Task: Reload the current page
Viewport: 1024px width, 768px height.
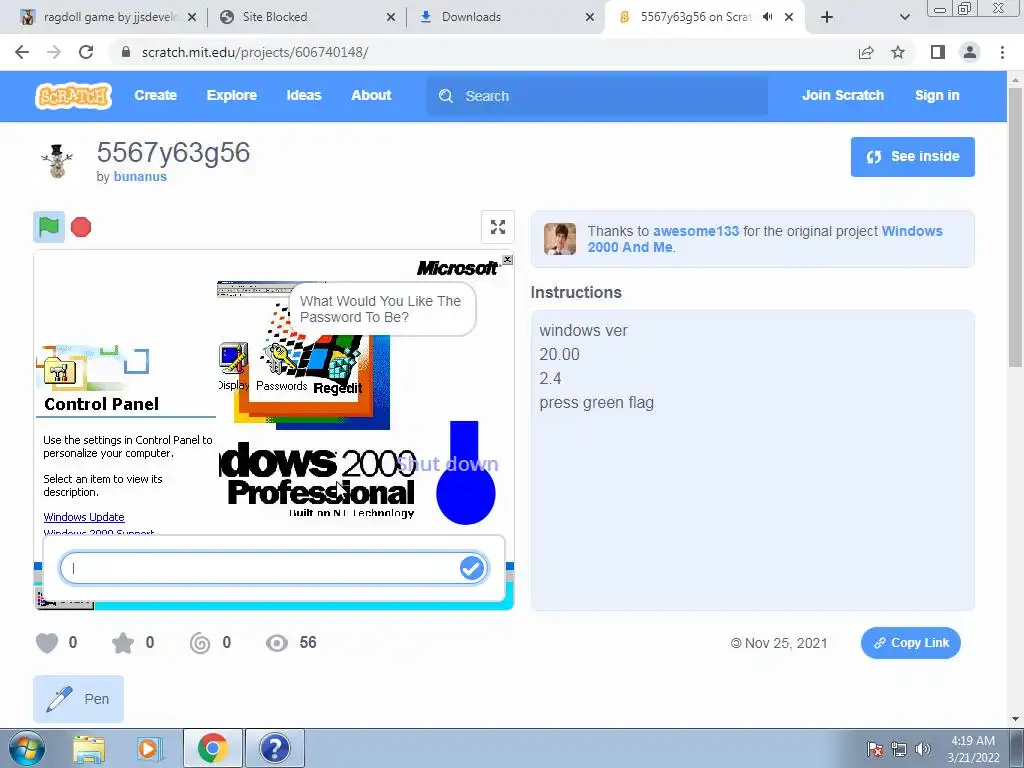Action: 86,52
